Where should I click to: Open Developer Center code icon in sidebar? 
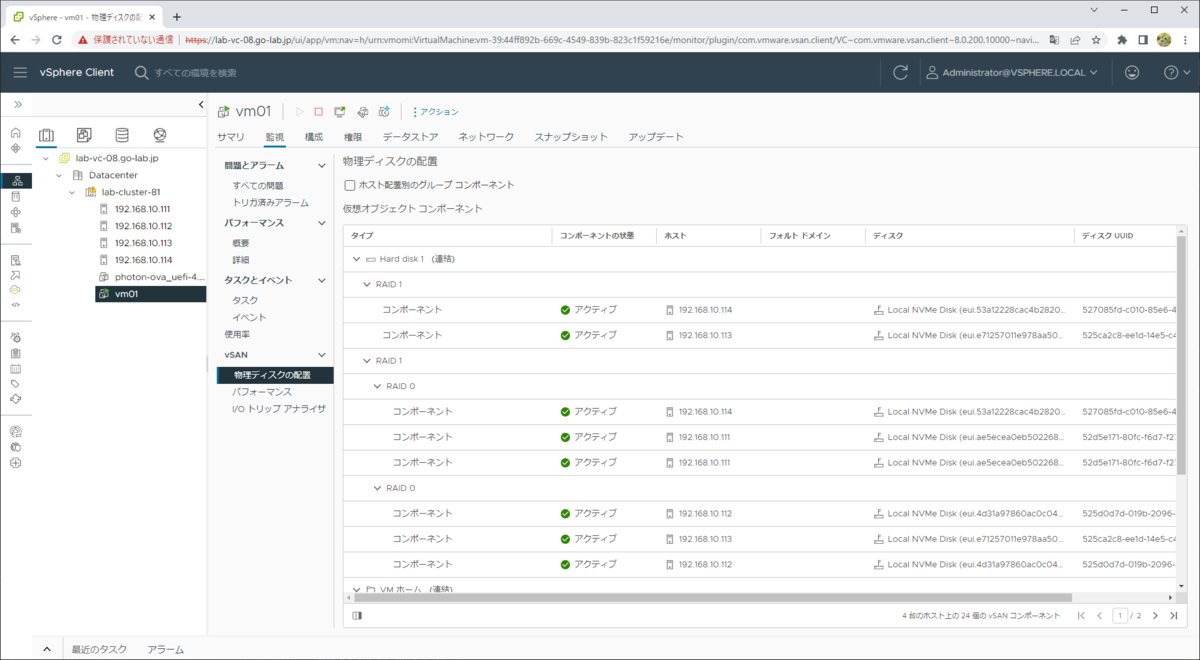click(x=15, y=304)
